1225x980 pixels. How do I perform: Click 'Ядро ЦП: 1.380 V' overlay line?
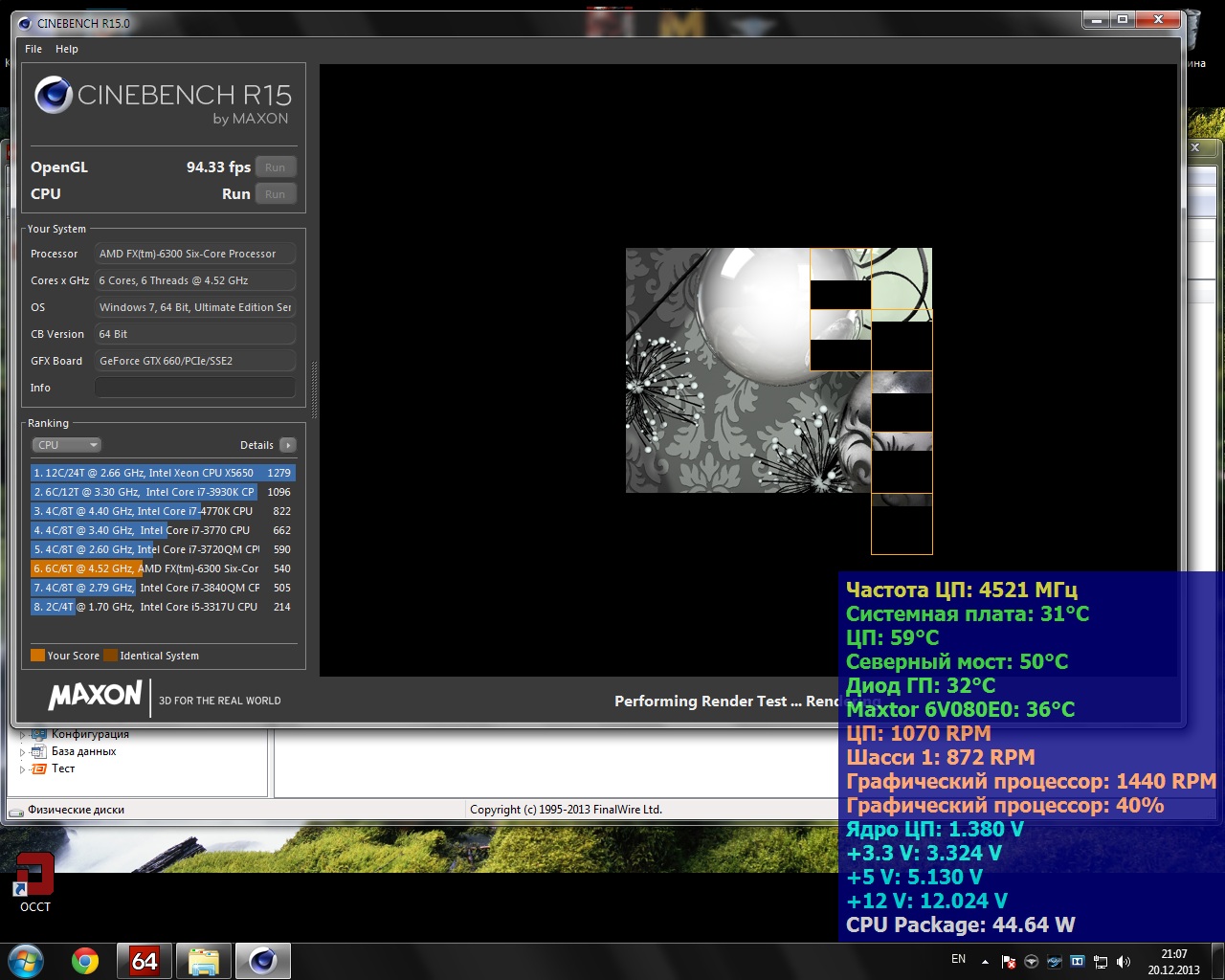pos(935,830)
